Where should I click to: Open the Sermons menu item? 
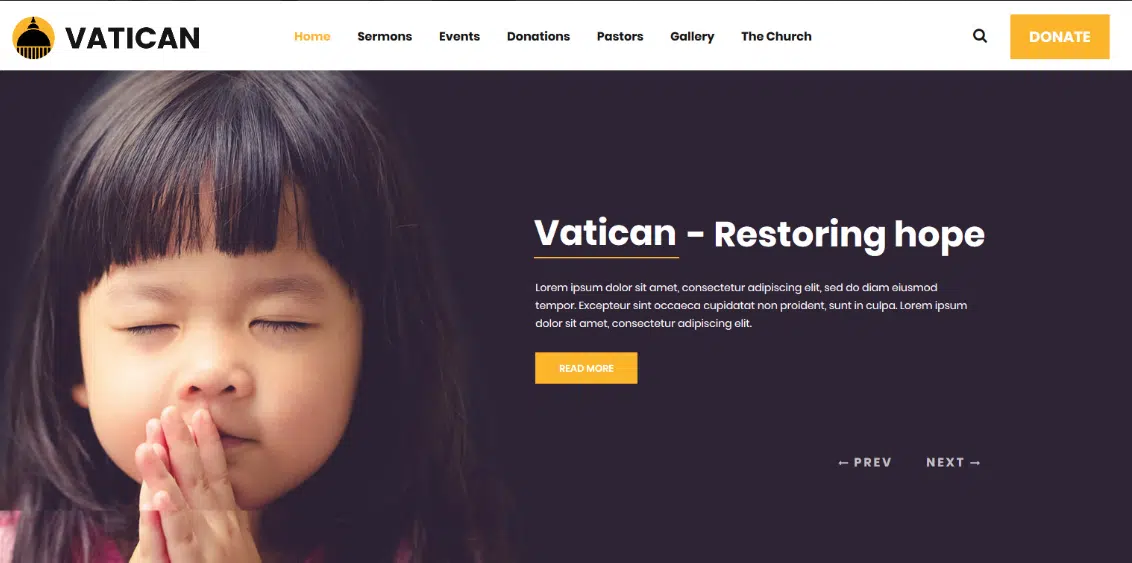pos(385,36)
